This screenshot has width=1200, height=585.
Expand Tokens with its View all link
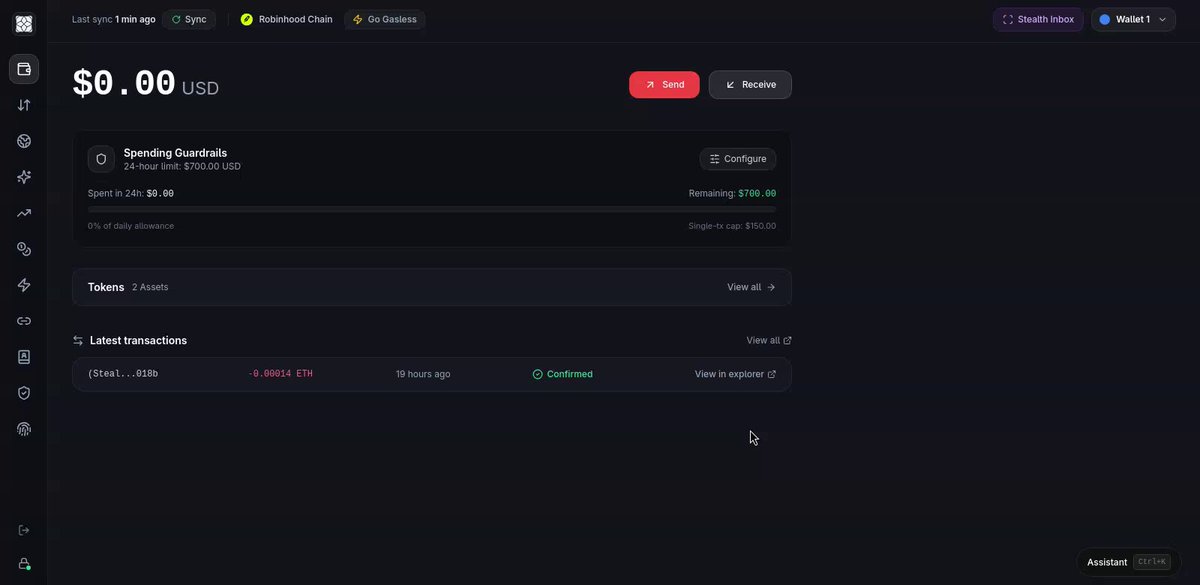coord(751,287)
